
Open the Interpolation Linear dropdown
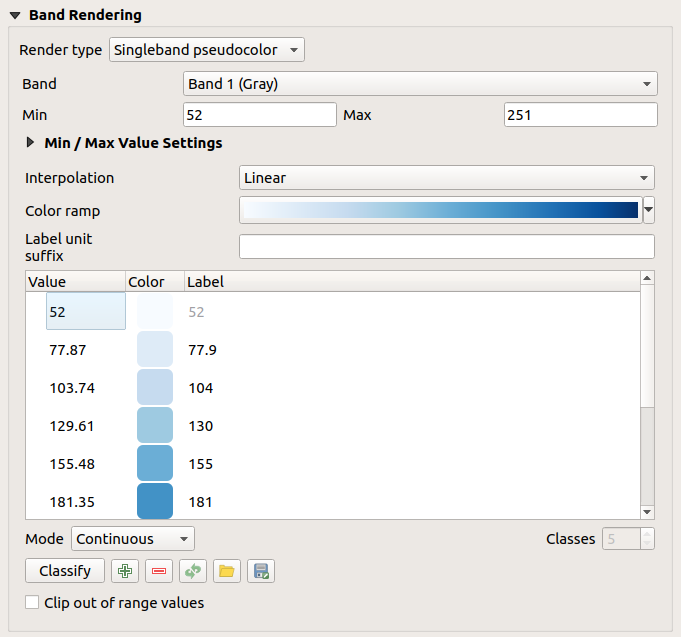coord(447,178)
